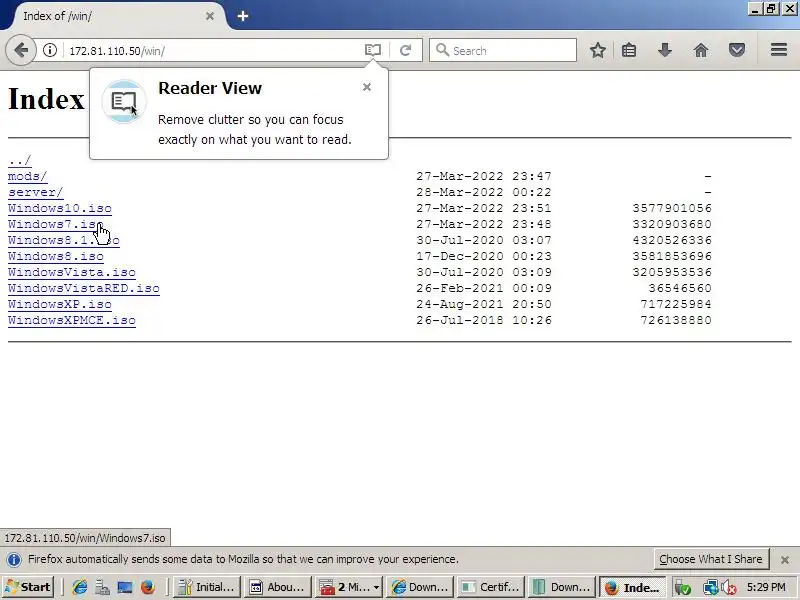Click the Reader View illustration icon in popup
This screenshot has width=800, height=600.
pos(124,101)
